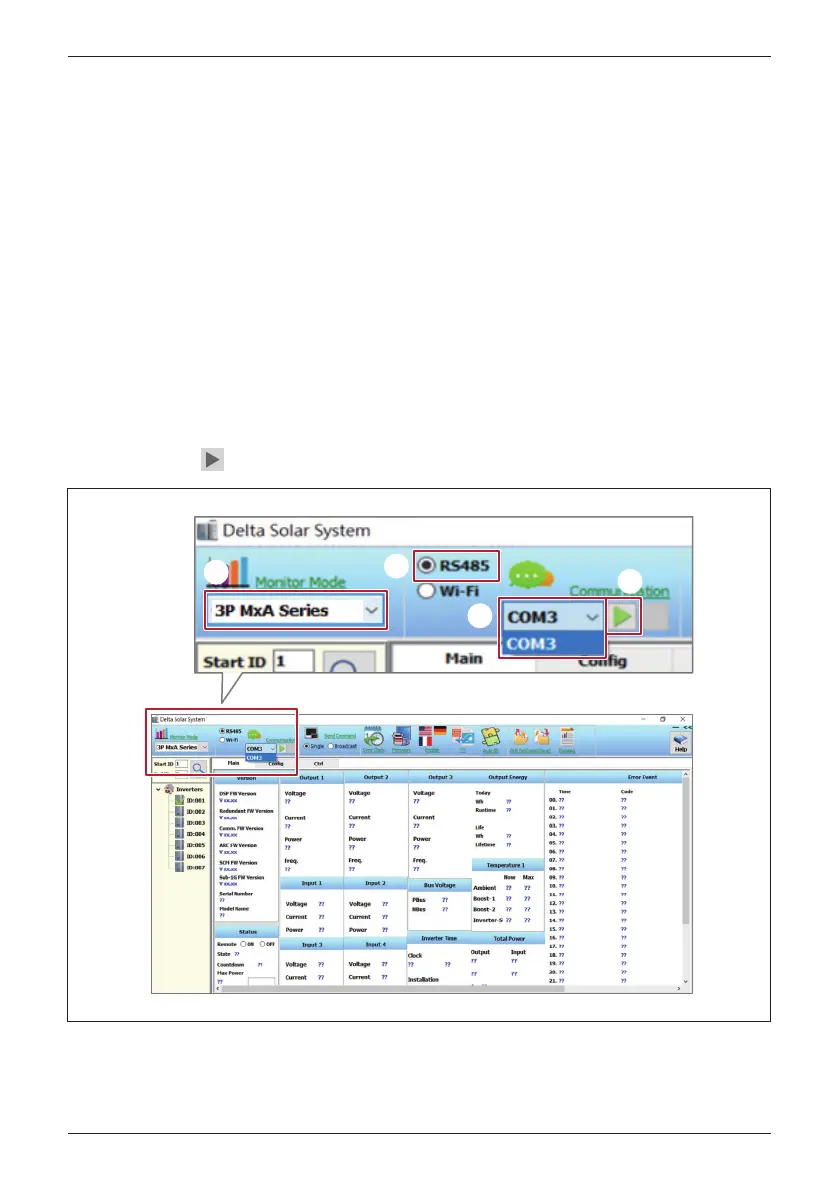Click the Send Command link
839x1191 pixels.
[x=339, y=736]
